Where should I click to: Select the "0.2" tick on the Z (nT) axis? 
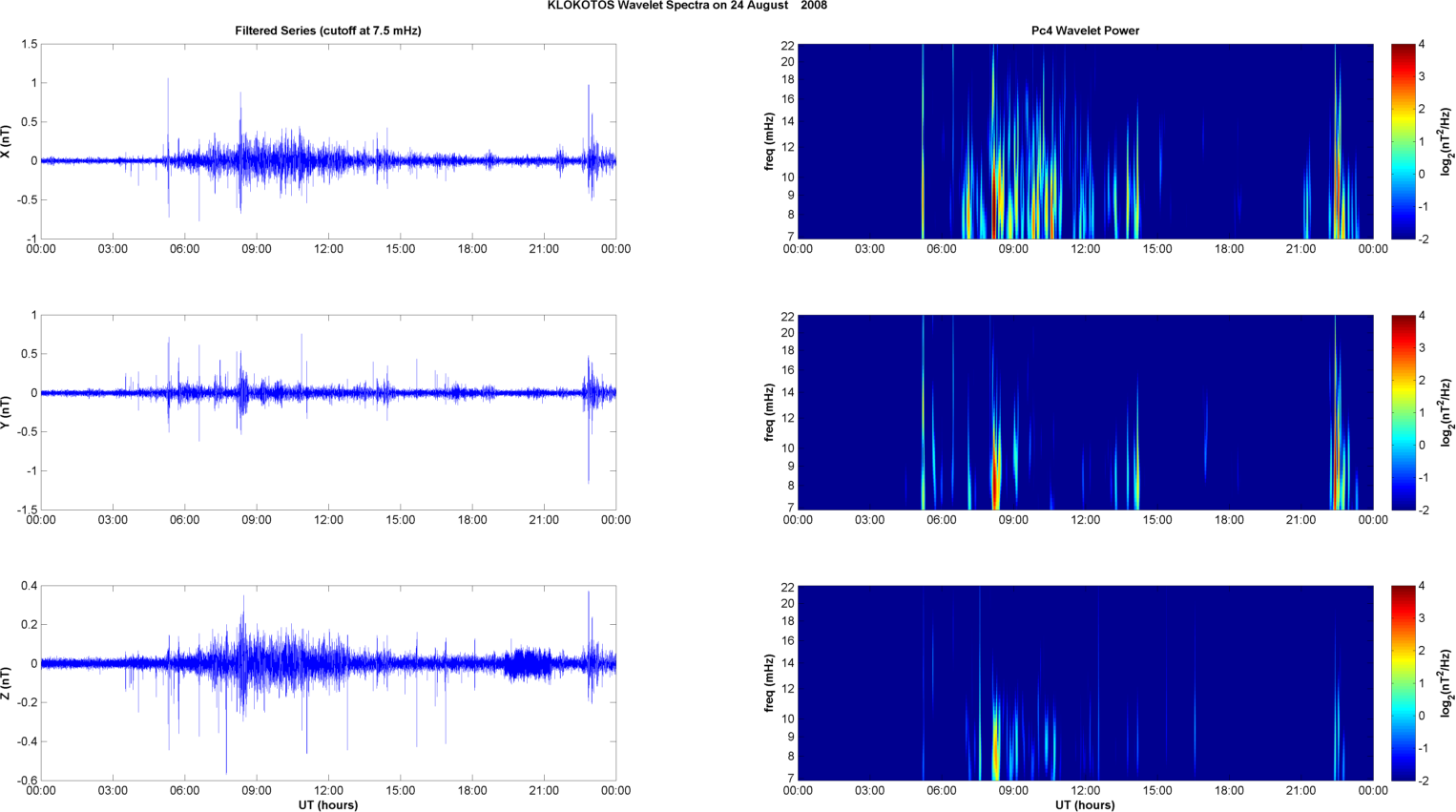click(x=29, y=625)
